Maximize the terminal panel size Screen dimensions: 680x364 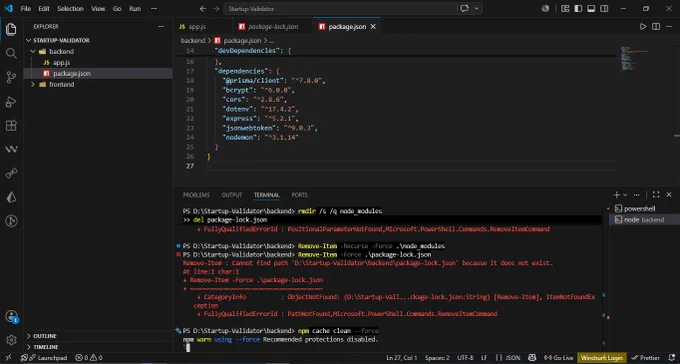coord(656,195)
